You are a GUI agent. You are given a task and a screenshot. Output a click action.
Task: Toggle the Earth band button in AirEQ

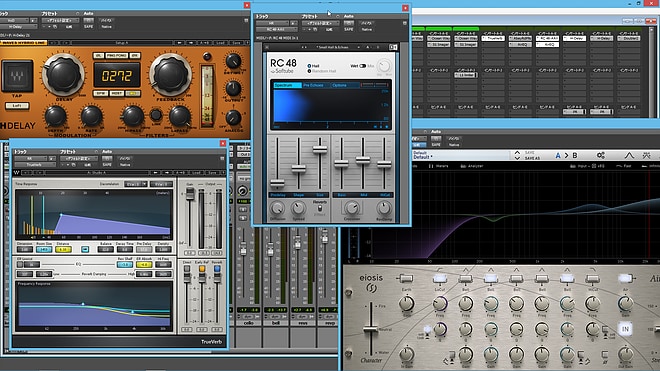click(x=406, y=278)
